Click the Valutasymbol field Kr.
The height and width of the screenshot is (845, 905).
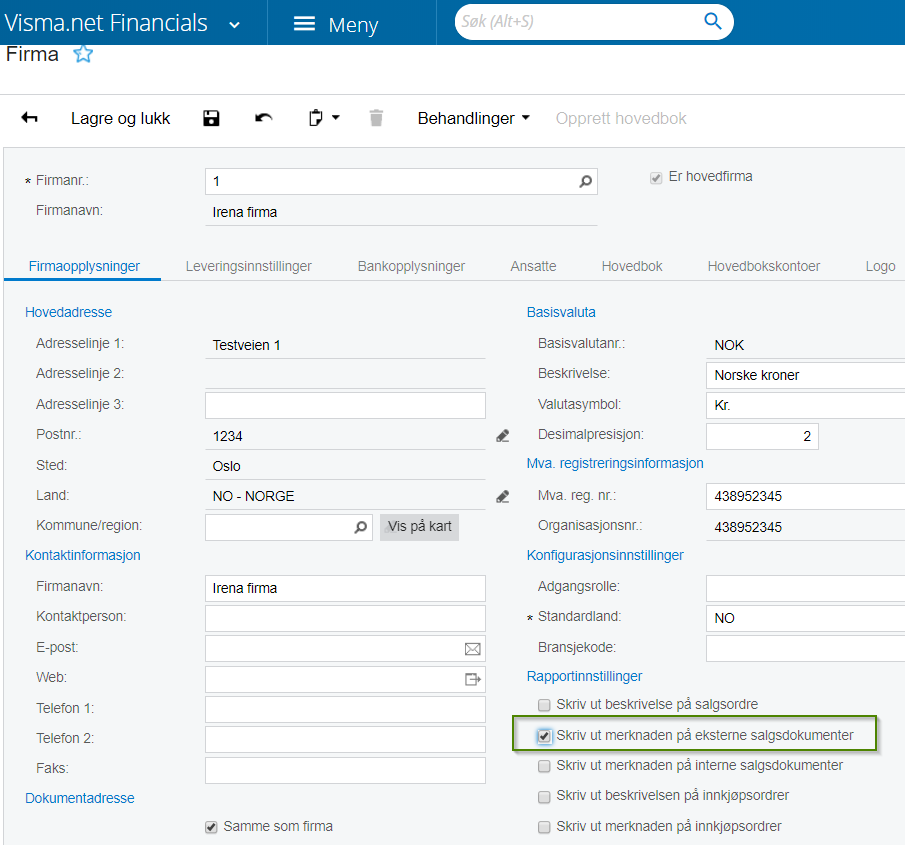pyautogui.click(x=806, y=406)
